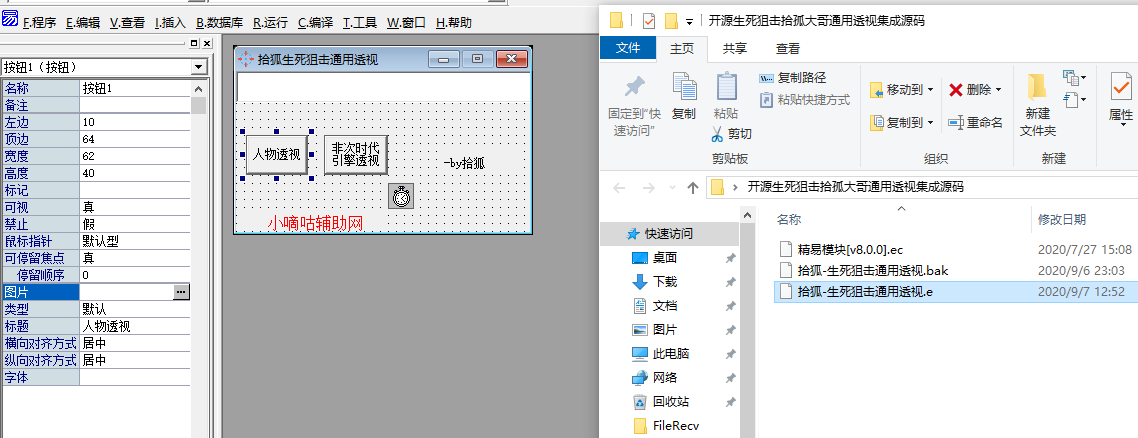Click 桌面 in Quick access sidebar

664,258
